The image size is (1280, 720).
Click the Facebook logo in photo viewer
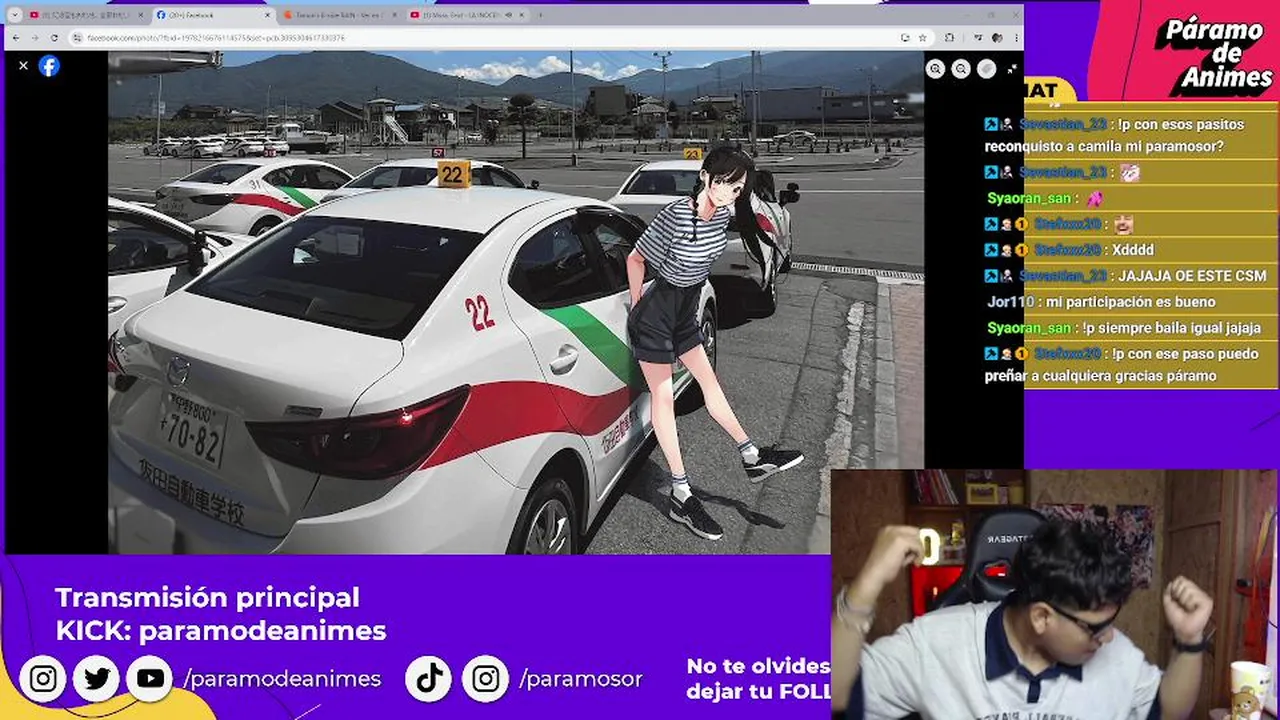click(49, 66)
